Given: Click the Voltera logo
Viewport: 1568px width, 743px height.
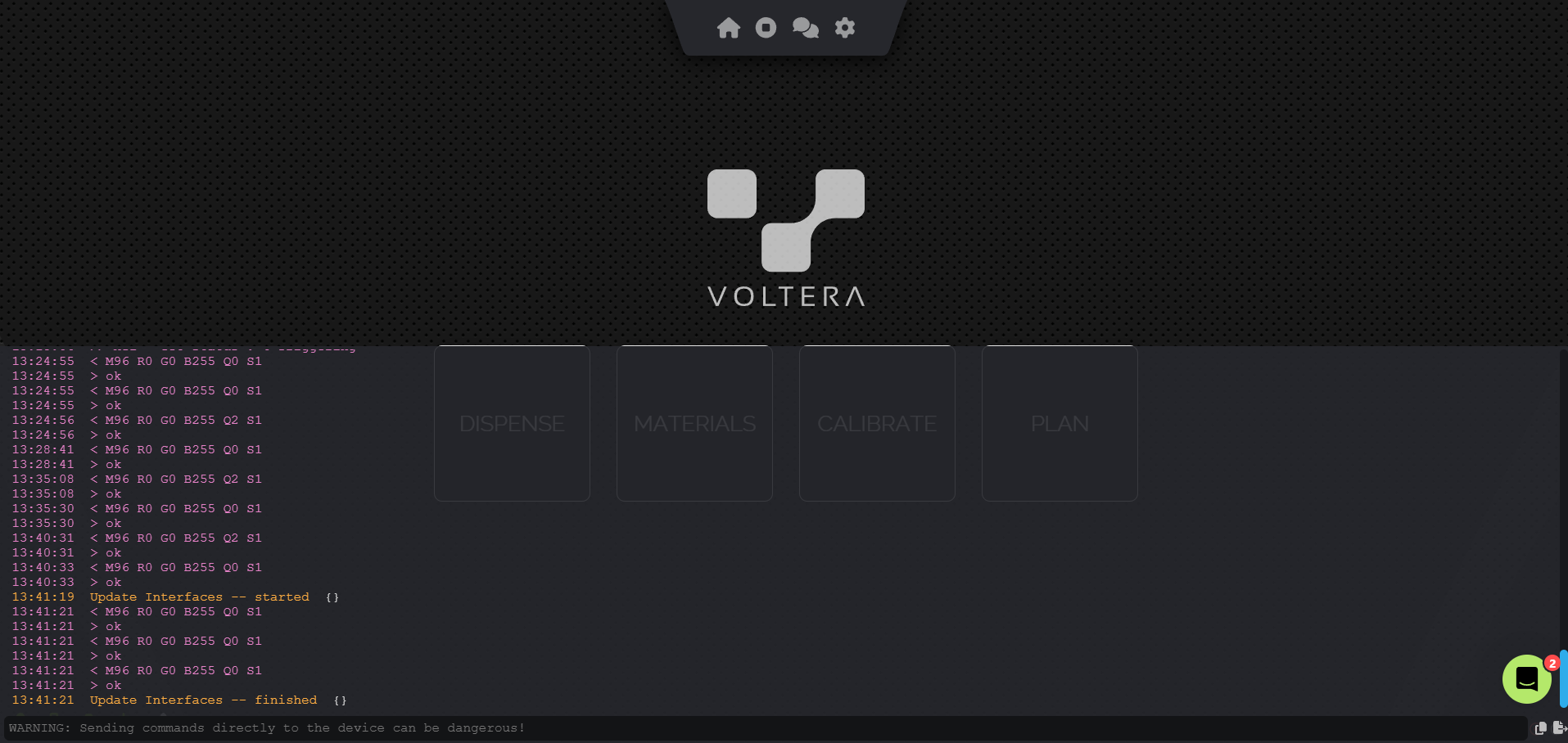Looking at the screenshot, I should [786, 238].
